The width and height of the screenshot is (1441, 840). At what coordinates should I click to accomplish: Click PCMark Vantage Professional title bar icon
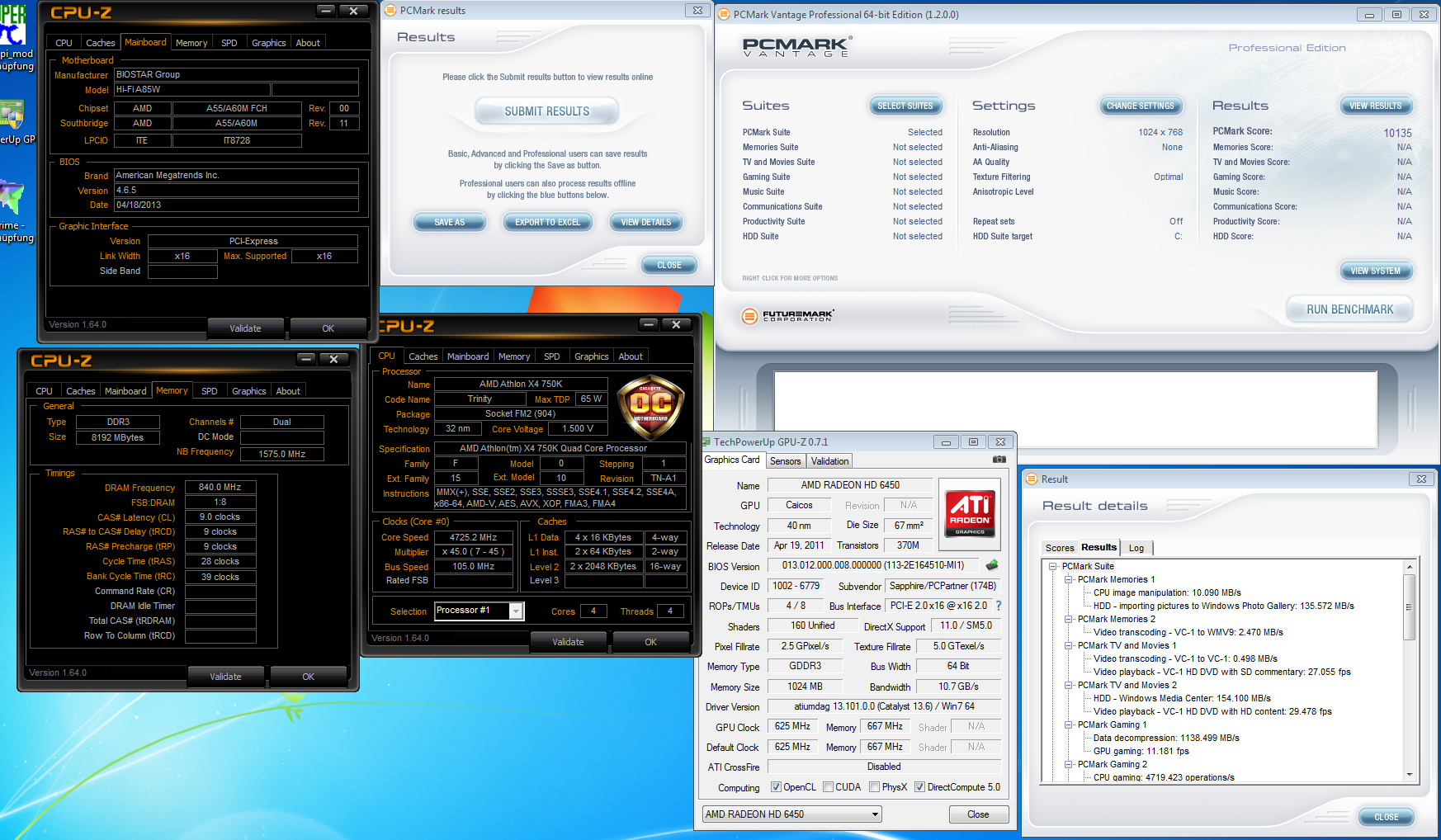724,14
